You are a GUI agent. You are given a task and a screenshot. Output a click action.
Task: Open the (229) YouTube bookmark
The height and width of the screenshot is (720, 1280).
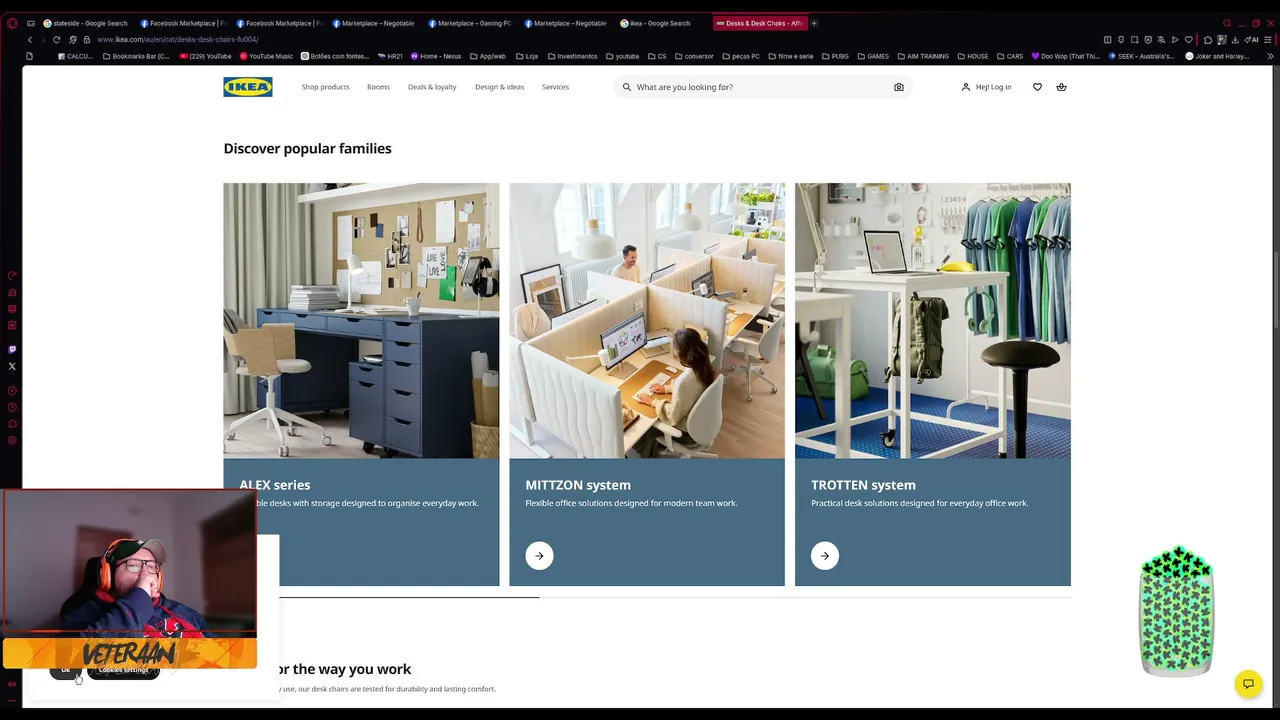[x=205, y=56]
